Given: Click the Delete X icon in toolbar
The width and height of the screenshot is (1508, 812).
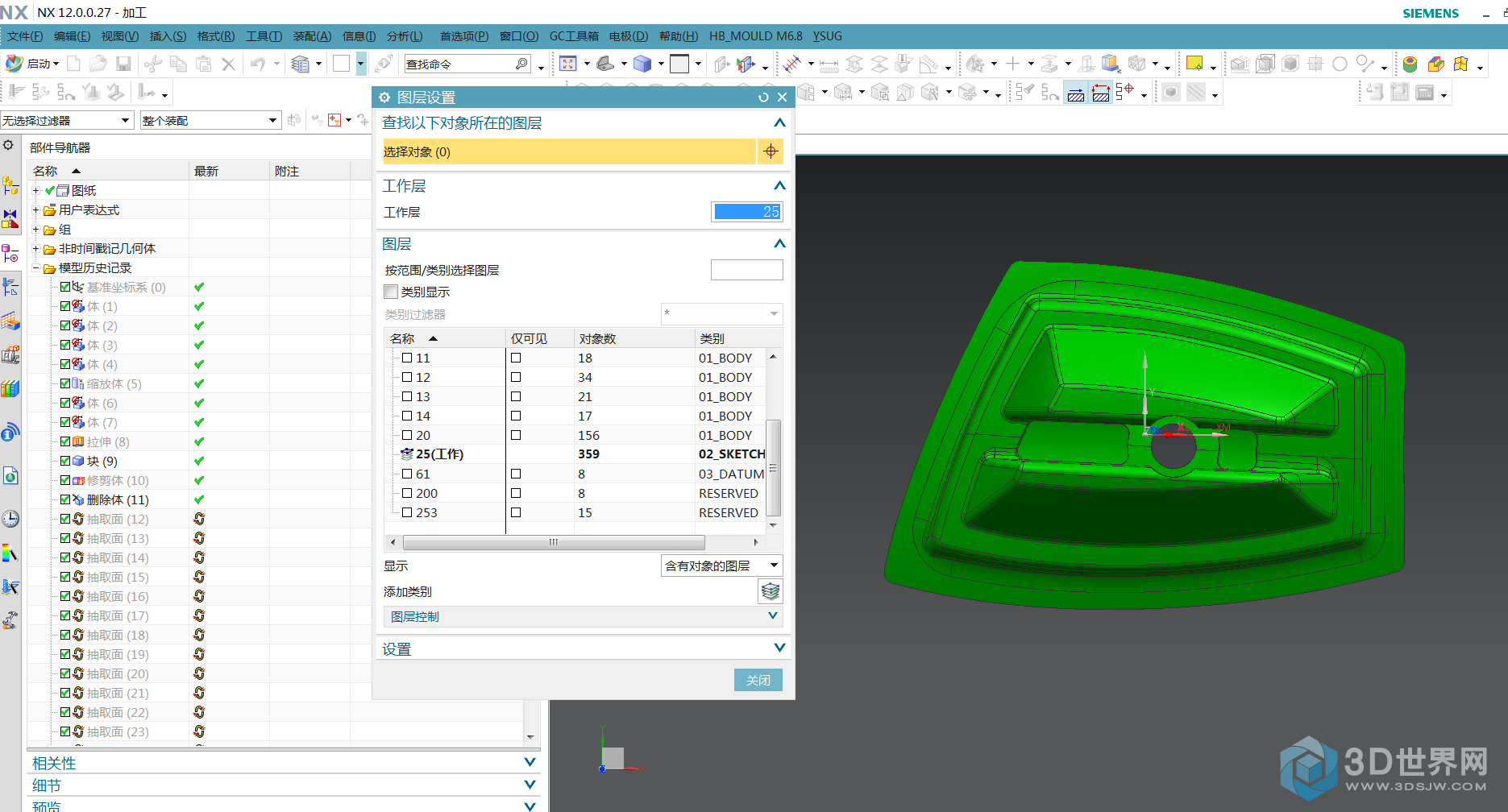Looking at the screenshot, I should click(x=229, y=64).
